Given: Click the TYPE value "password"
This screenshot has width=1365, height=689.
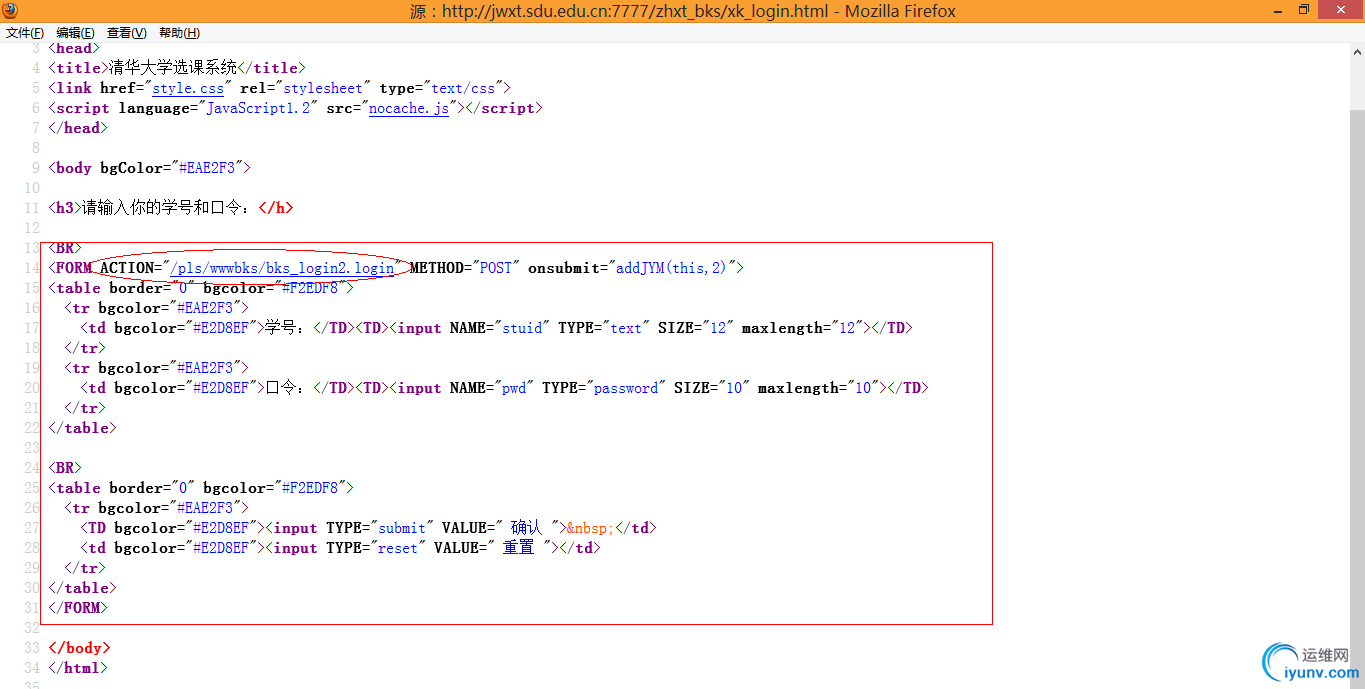Looking at the screenshot, I should tap(627, 388).
